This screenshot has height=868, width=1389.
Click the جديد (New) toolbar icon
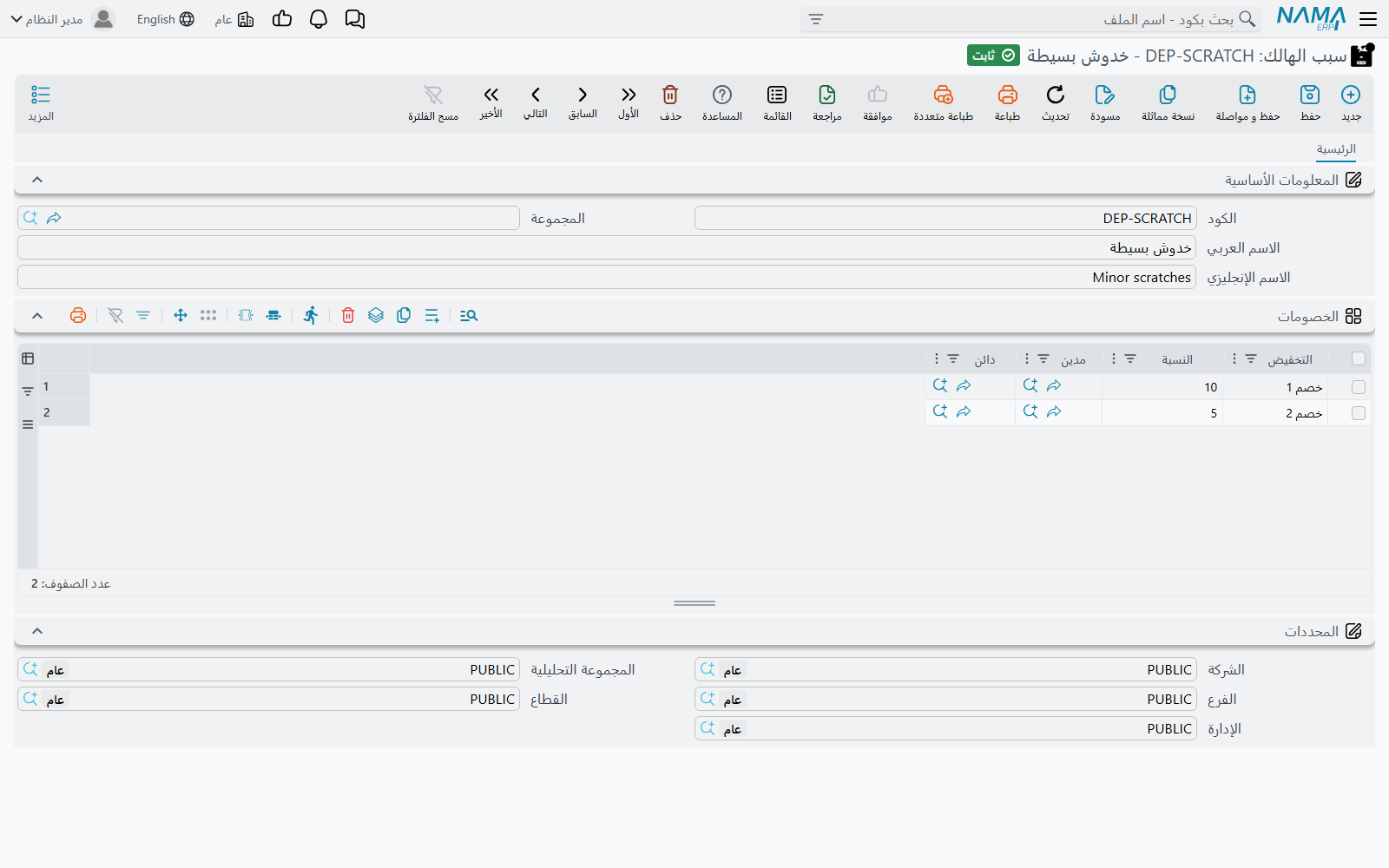tap(1351, 95)
